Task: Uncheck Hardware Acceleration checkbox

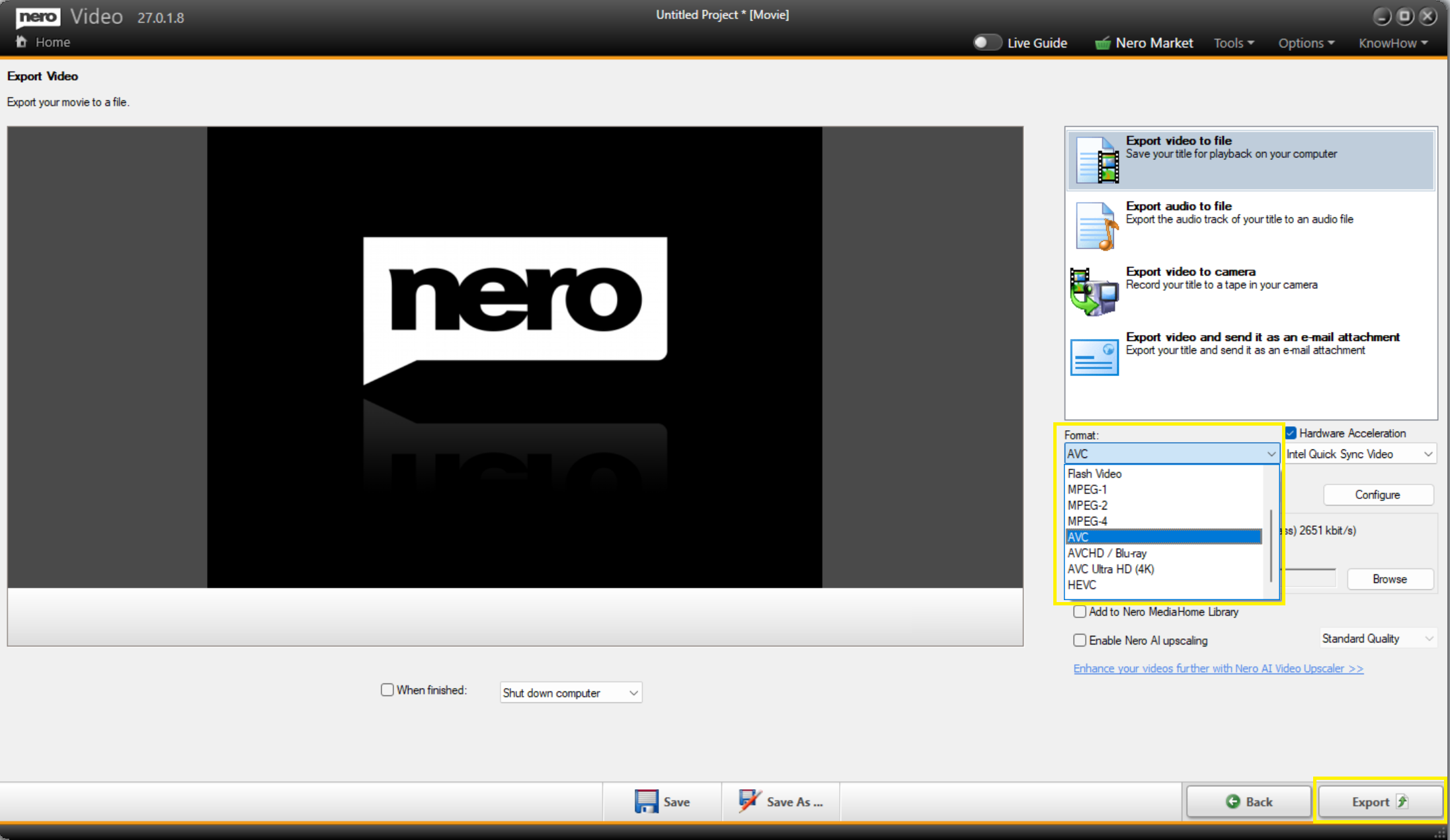Action: [1291, 434]
